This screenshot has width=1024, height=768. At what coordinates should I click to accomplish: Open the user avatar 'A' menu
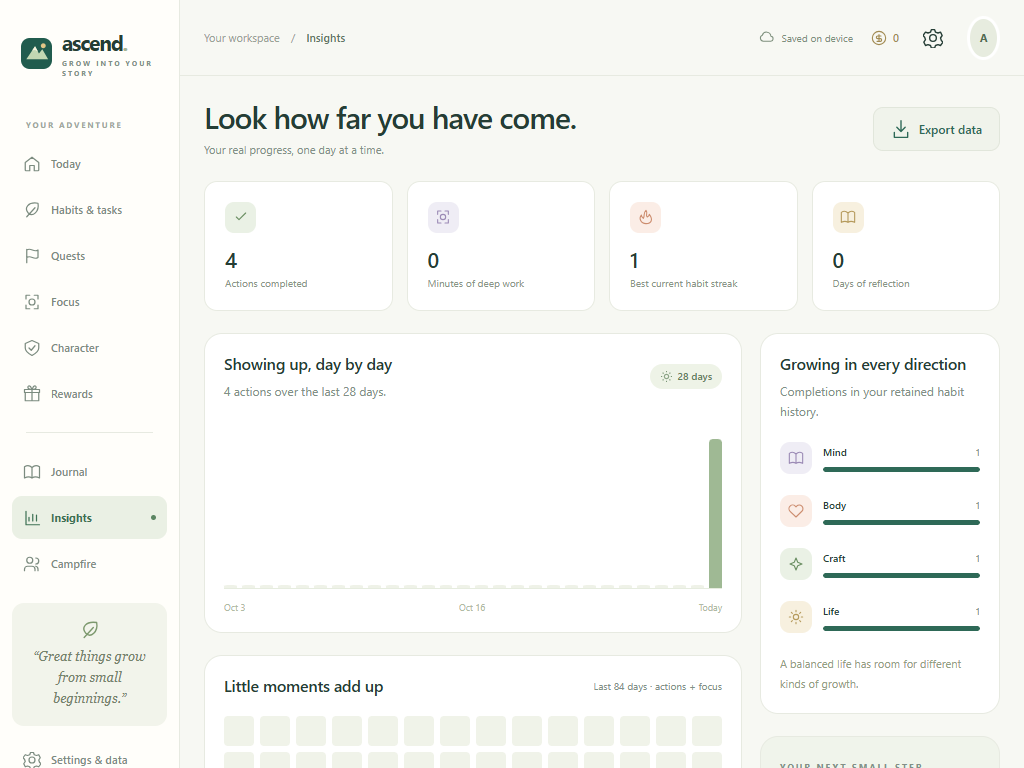click(984, 39)
